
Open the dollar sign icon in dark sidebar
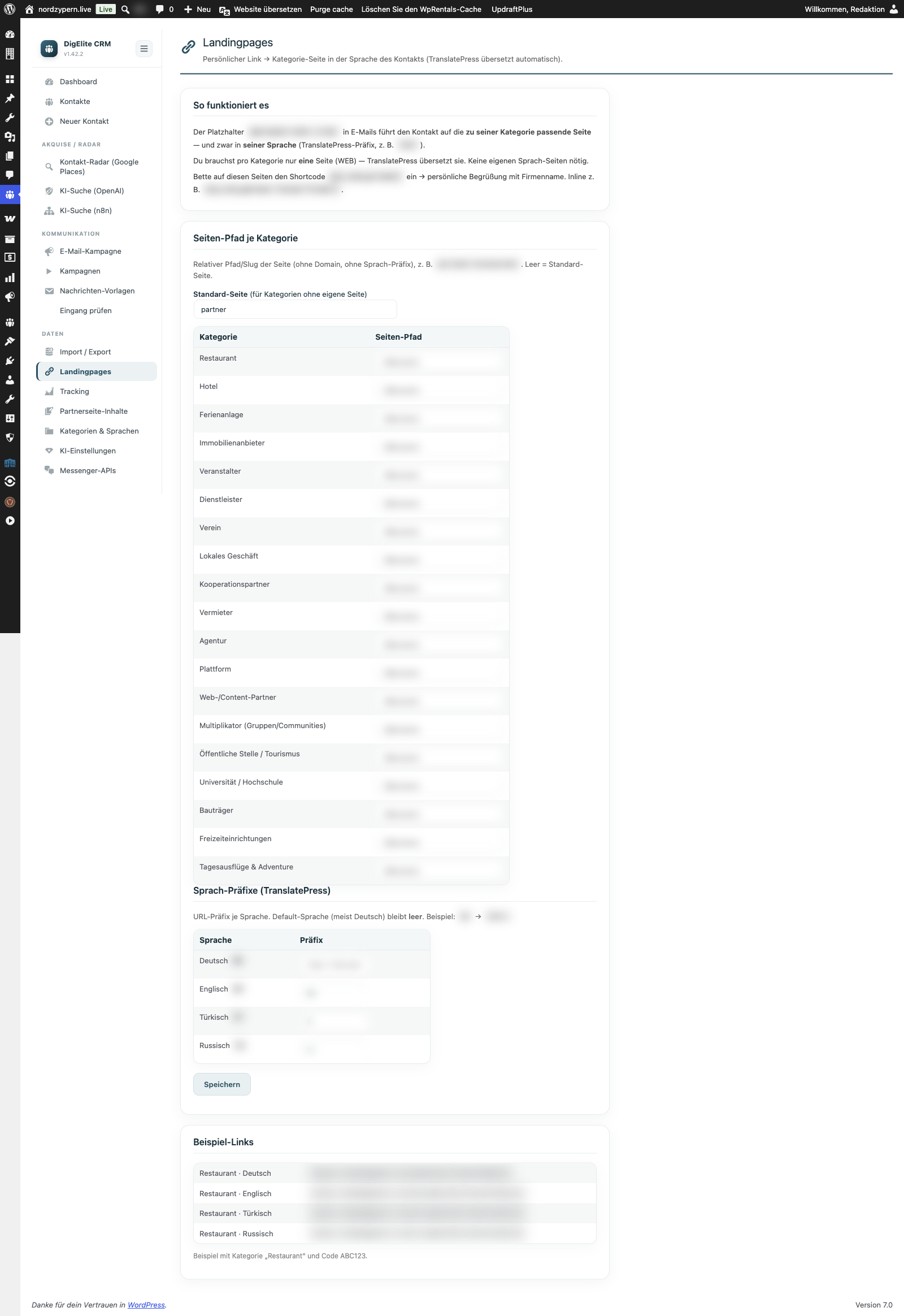[x=10, y=257]
